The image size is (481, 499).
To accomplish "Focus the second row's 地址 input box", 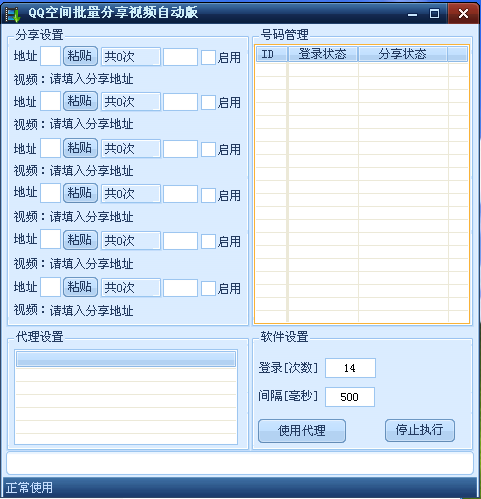I will 50,101.
